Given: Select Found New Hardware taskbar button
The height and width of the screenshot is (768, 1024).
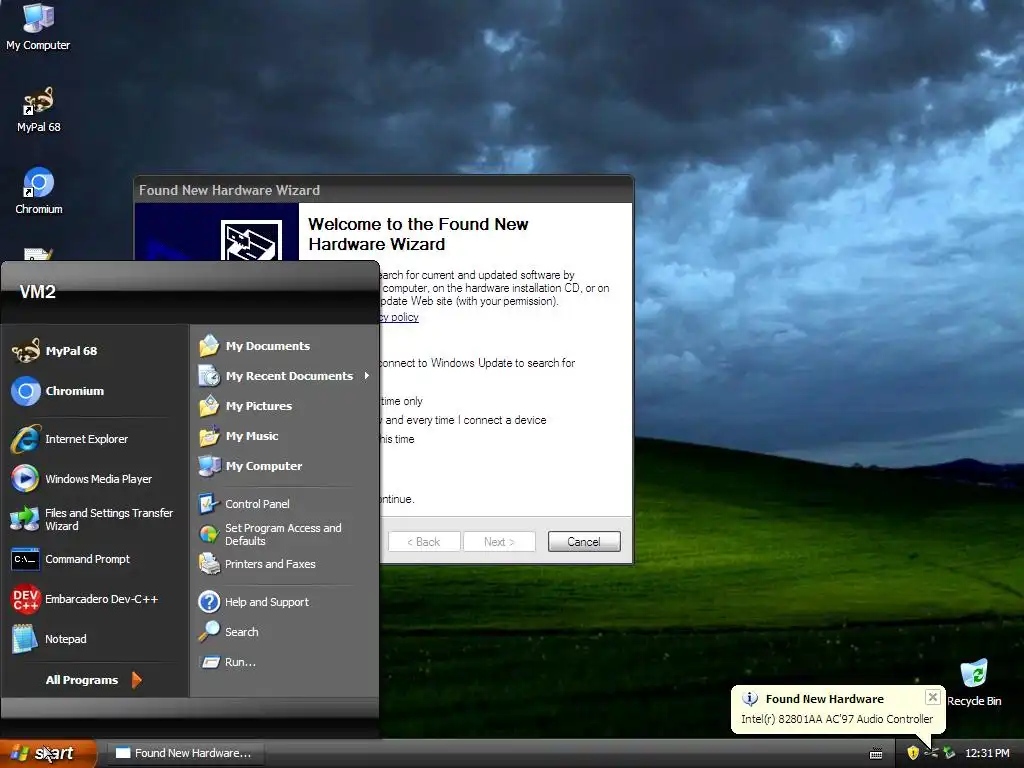Looking at the screenshot, I should [x=185, y=753].
